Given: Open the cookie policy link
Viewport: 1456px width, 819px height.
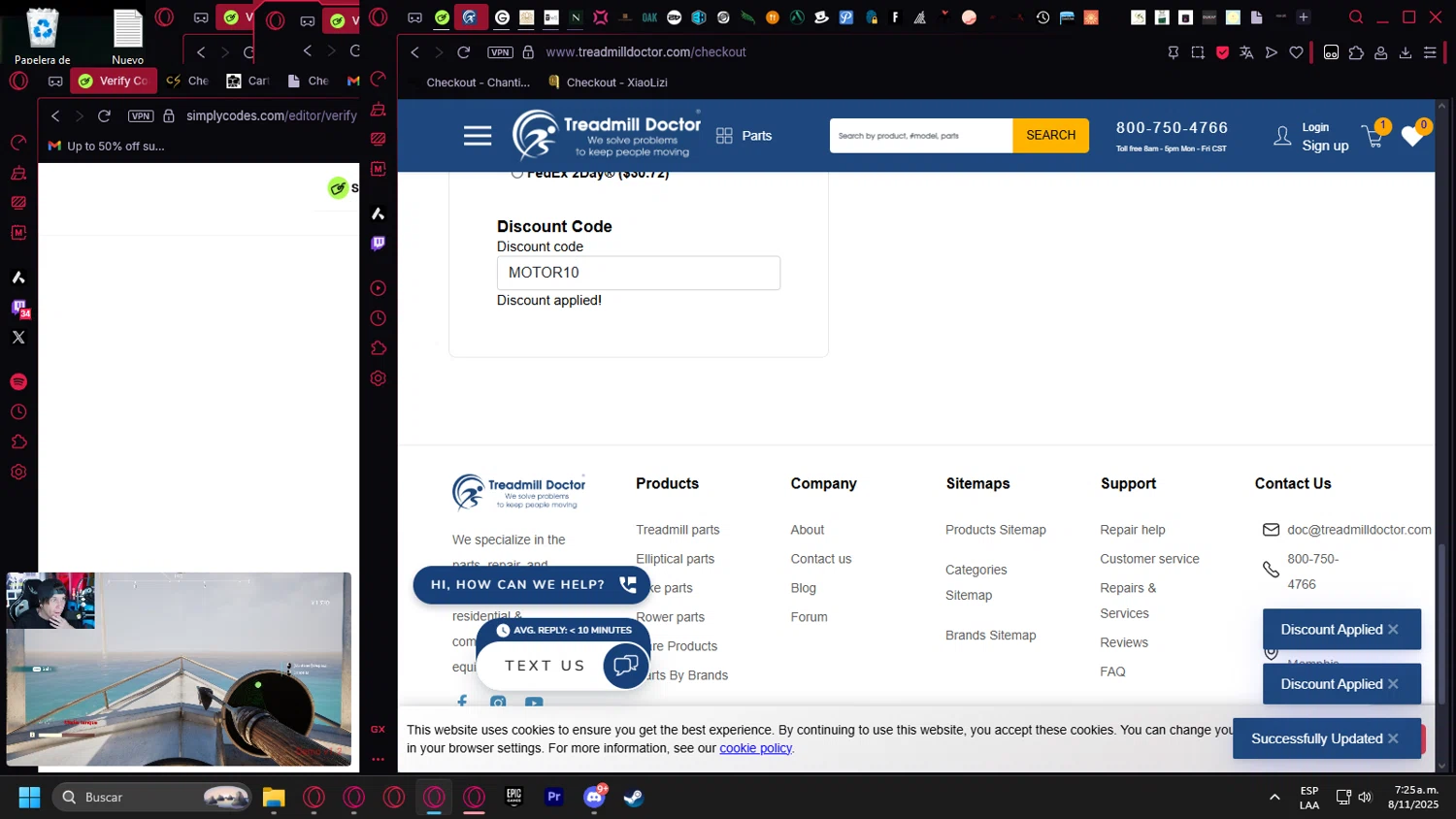Looking at the screenshot, I should 755,748.
